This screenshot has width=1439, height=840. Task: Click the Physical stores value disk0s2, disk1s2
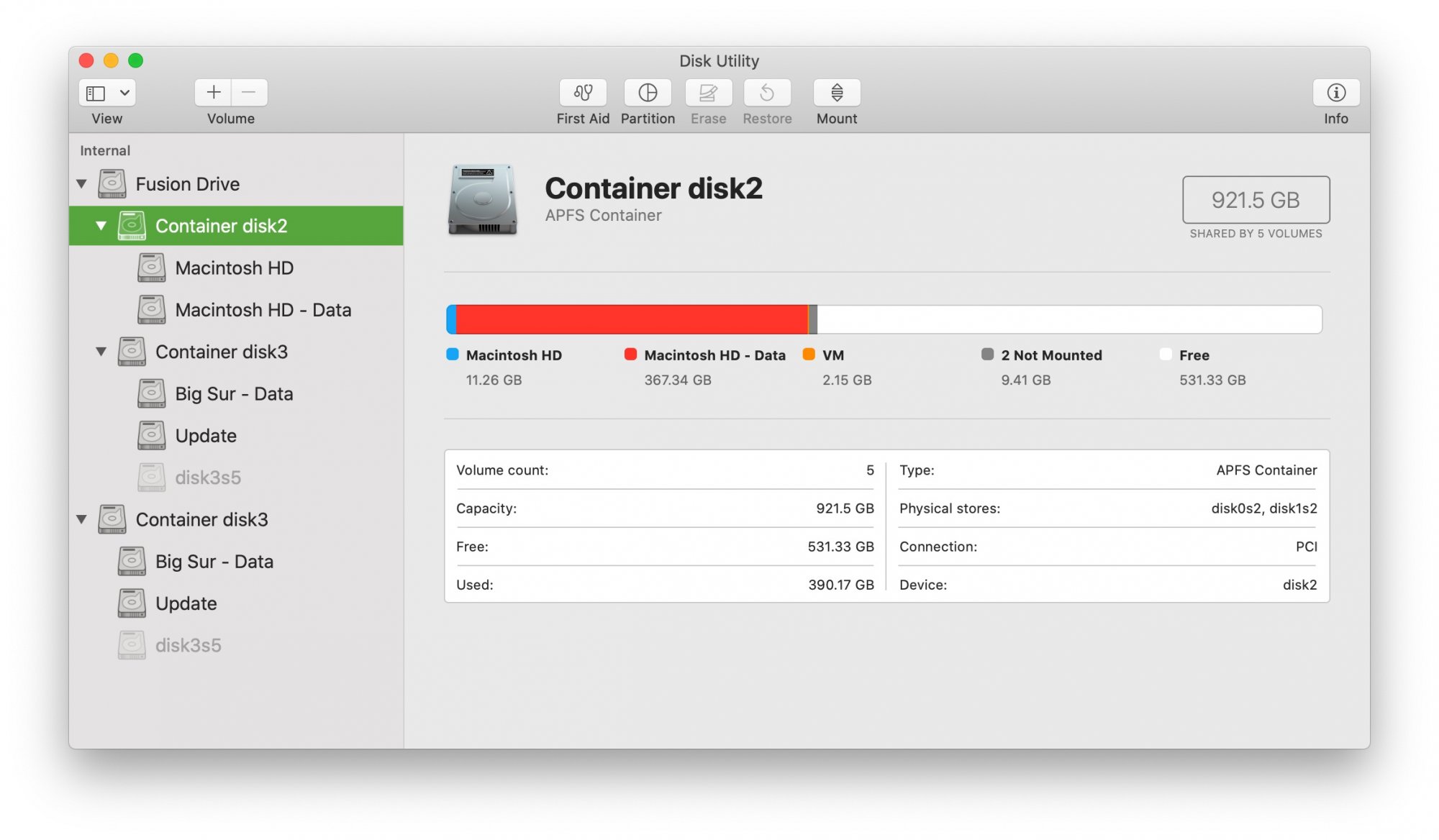1264,508
